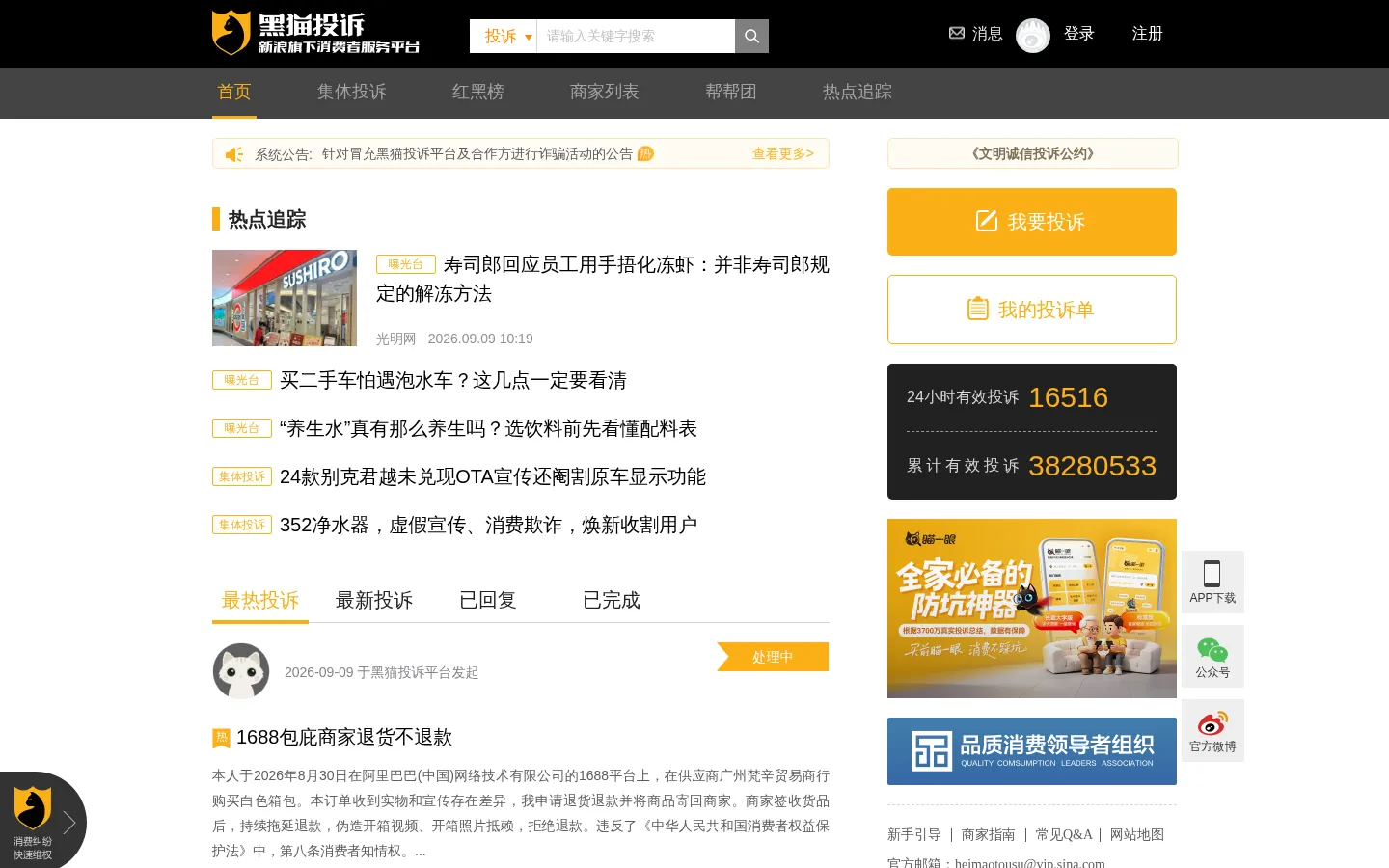Open complaint 1688包庇商家退货不退款
The width and height of the screenshot is (1389, 868).
344,737
